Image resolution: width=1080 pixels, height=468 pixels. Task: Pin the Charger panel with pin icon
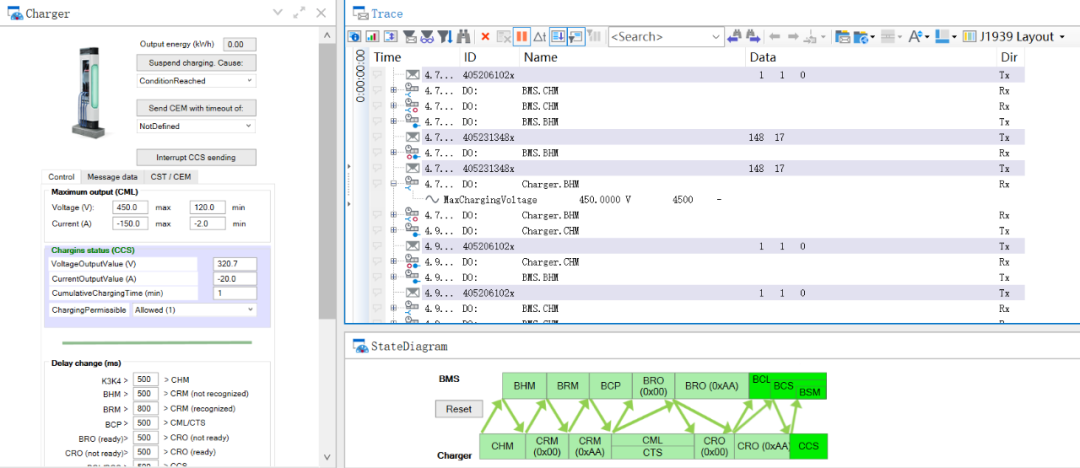pos(299,13)
